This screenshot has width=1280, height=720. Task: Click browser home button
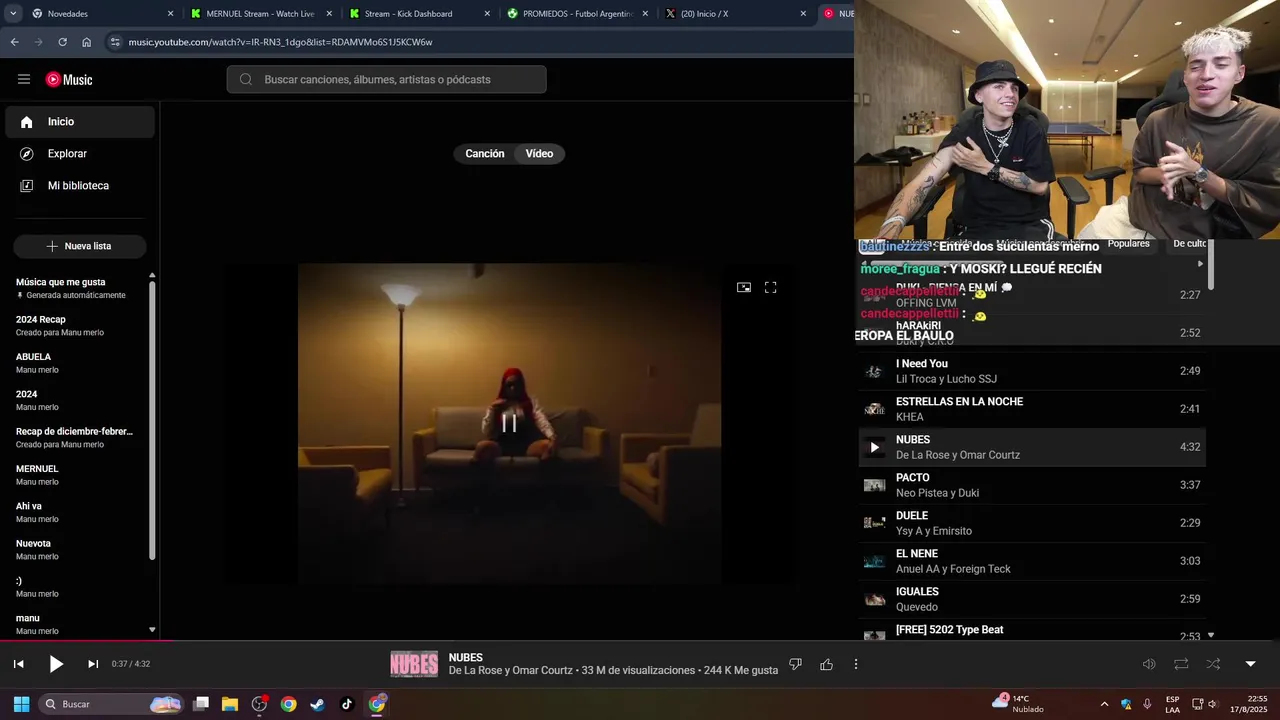pos(86,42)
